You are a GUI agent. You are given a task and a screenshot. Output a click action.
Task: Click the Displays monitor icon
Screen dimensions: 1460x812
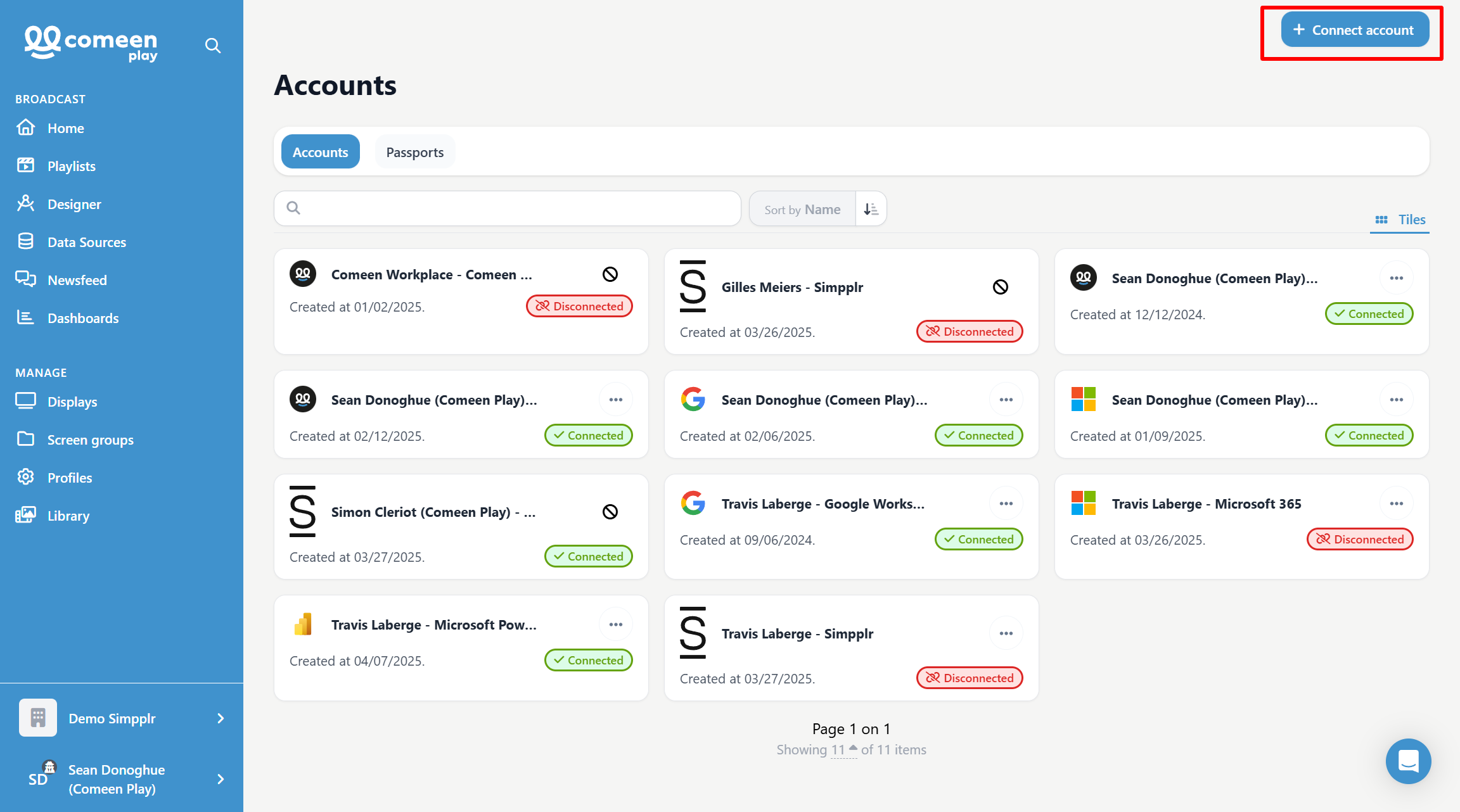click(x=26, y=401)
